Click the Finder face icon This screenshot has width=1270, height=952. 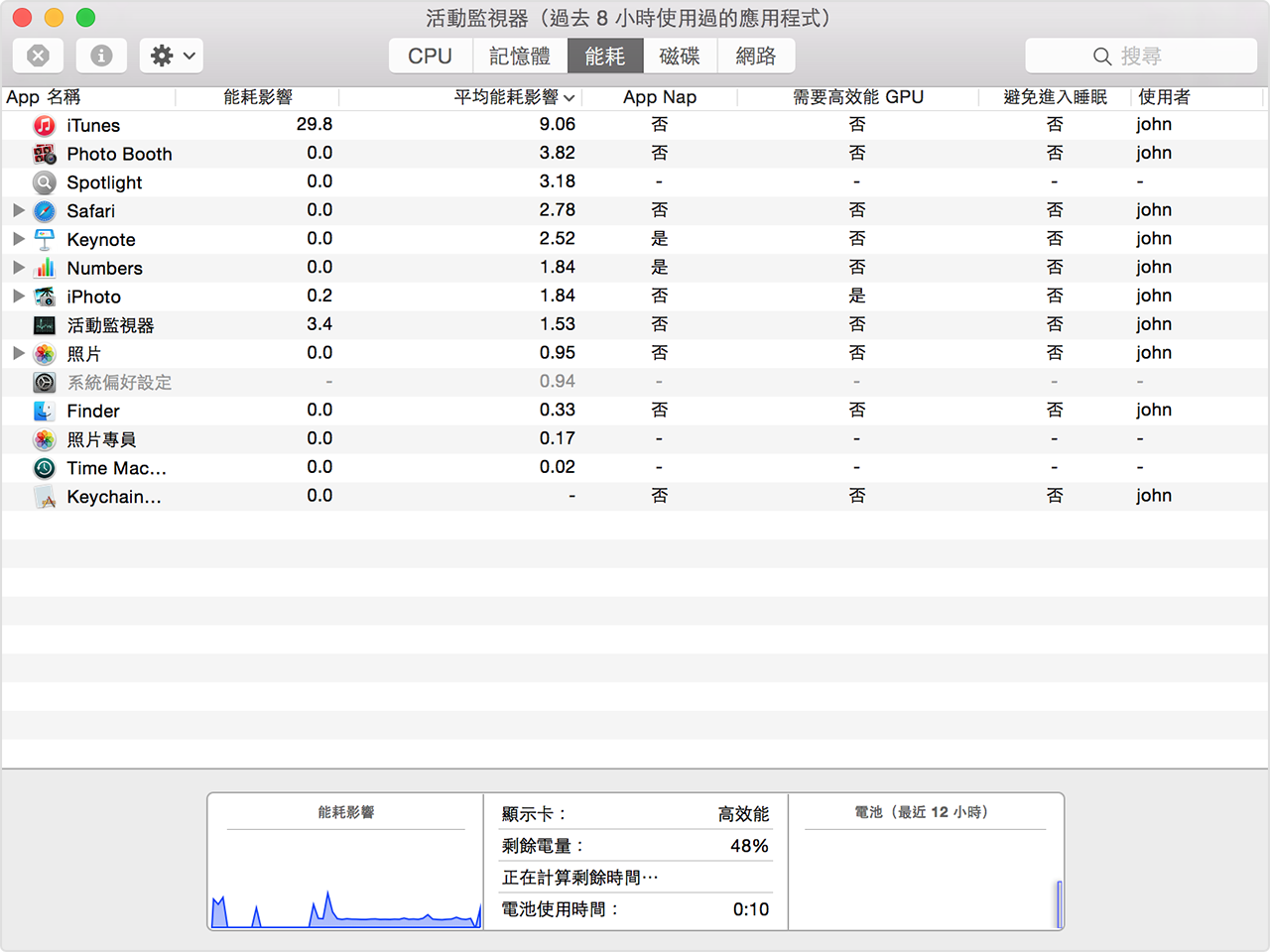[x=45, y=411]
